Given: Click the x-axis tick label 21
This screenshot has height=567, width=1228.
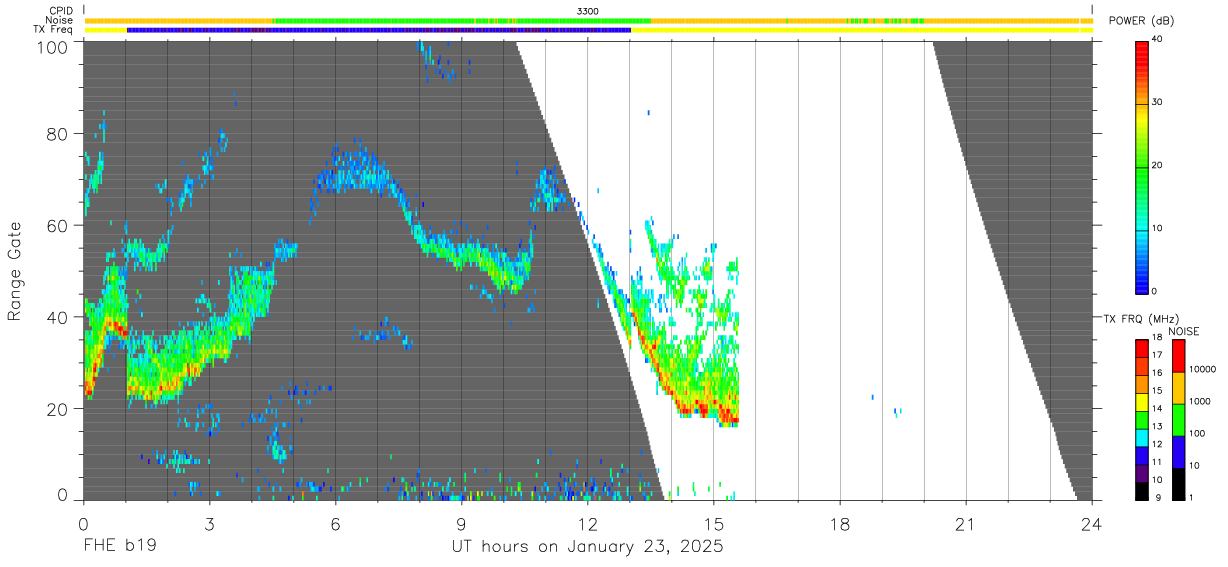Looking at the screenshot, I should point(966,524).
